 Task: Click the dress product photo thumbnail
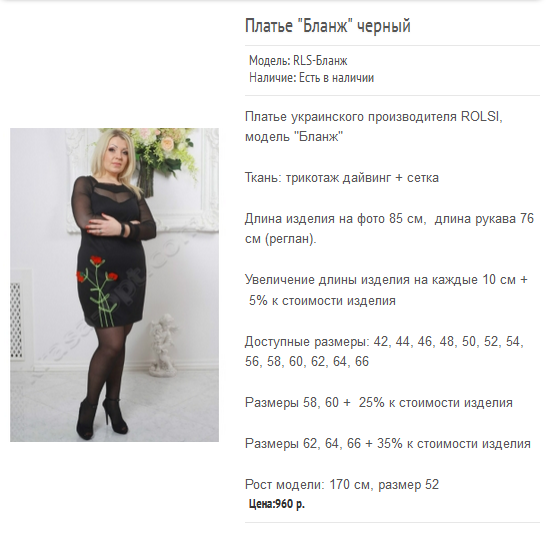[114, 284]
